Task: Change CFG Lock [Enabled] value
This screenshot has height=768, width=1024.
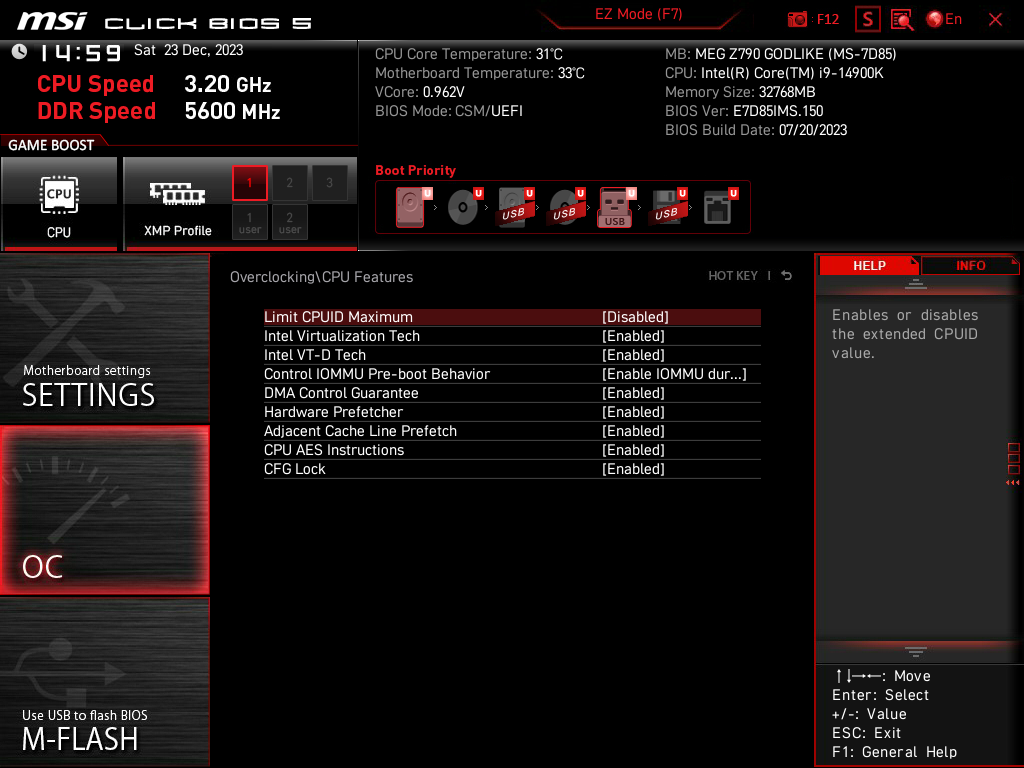Action: [x=633, y=468]
